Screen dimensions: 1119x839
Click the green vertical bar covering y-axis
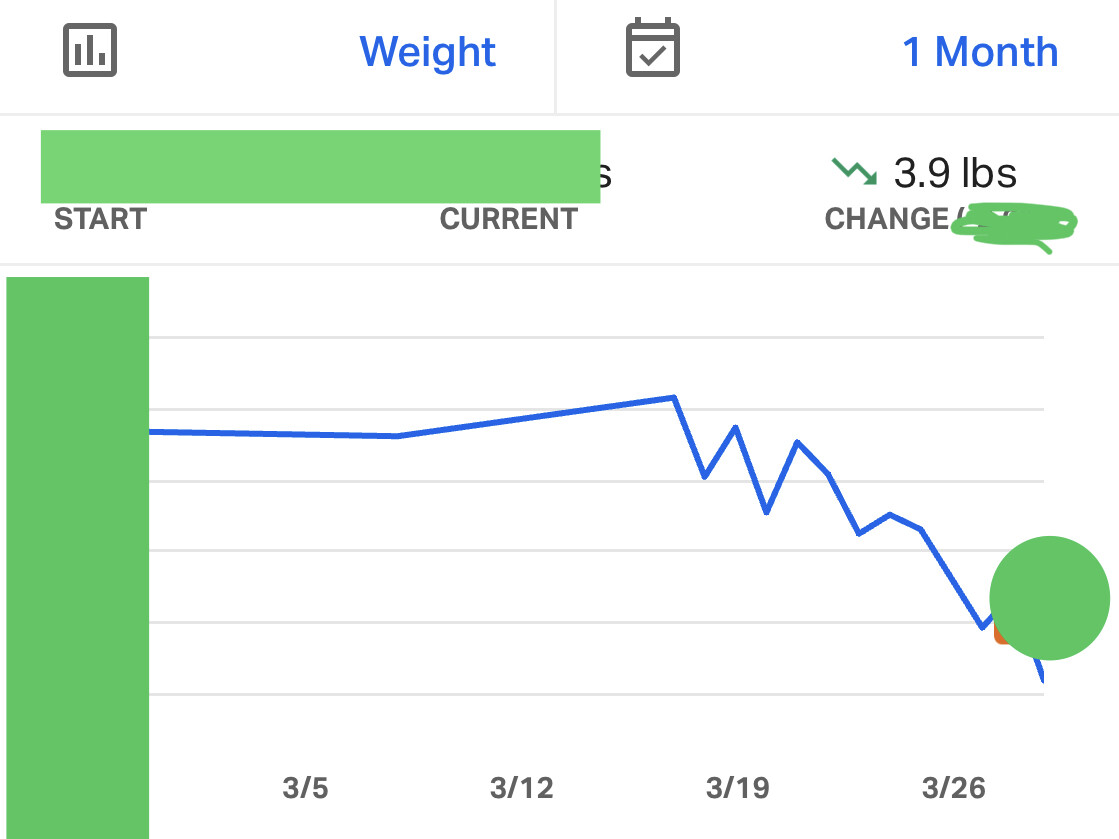(x=78, y=558)
